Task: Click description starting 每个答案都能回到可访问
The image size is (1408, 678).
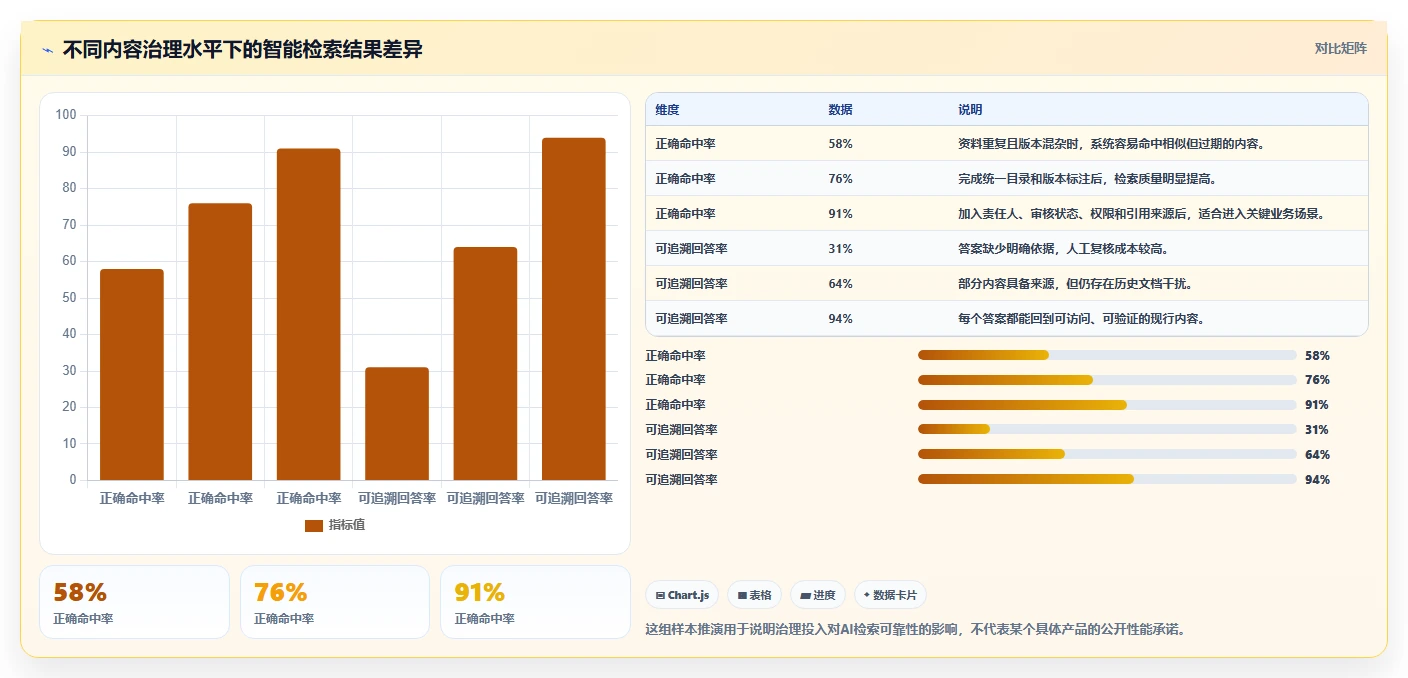Action: (x=1081, y=319)
